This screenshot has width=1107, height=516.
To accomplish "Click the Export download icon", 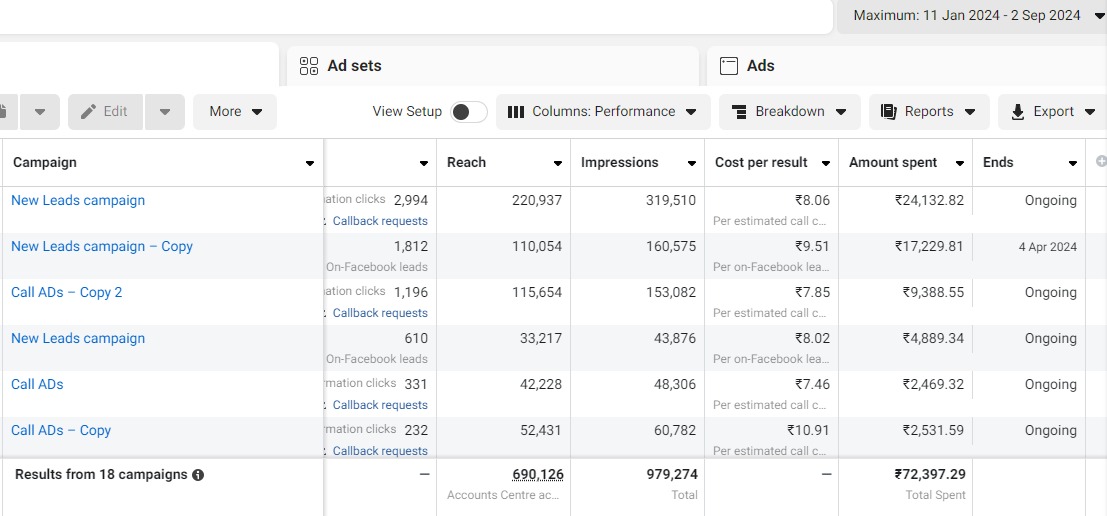I will tap(1018, 112).
